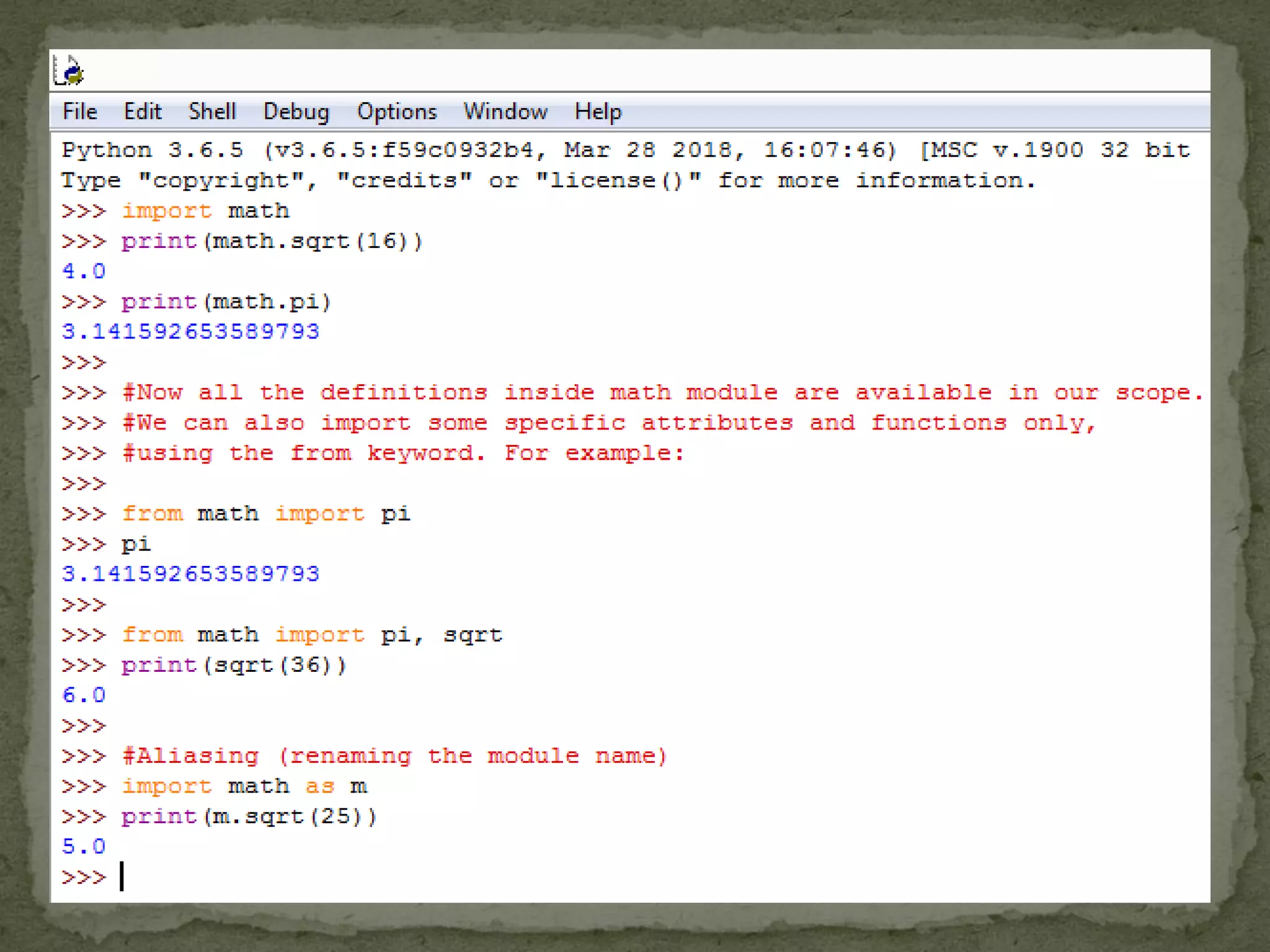Open the Options menu
1270x952 pixels.
(397, 112)
